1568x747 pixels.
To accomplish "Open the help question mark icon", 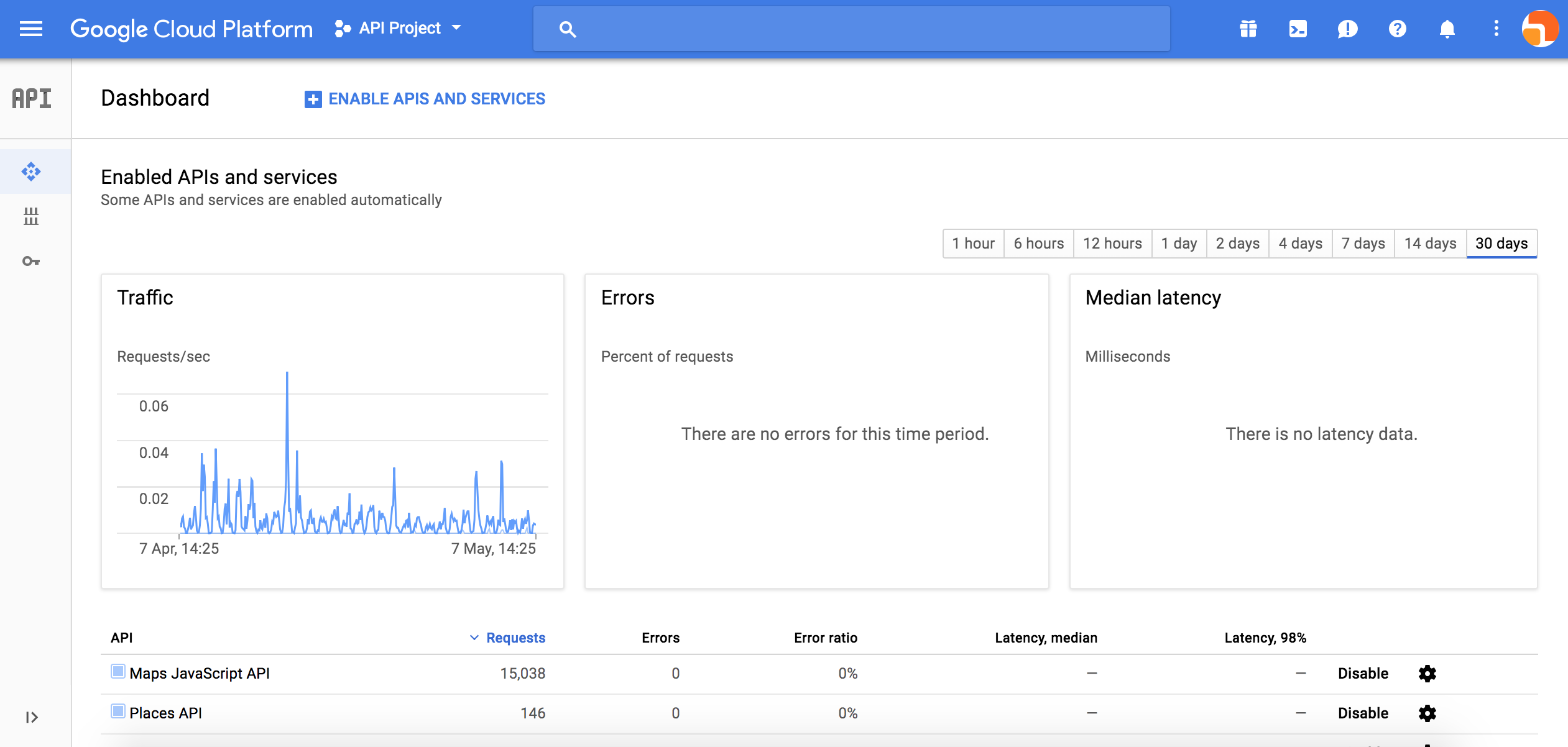I will click(x=1397, y=29).
